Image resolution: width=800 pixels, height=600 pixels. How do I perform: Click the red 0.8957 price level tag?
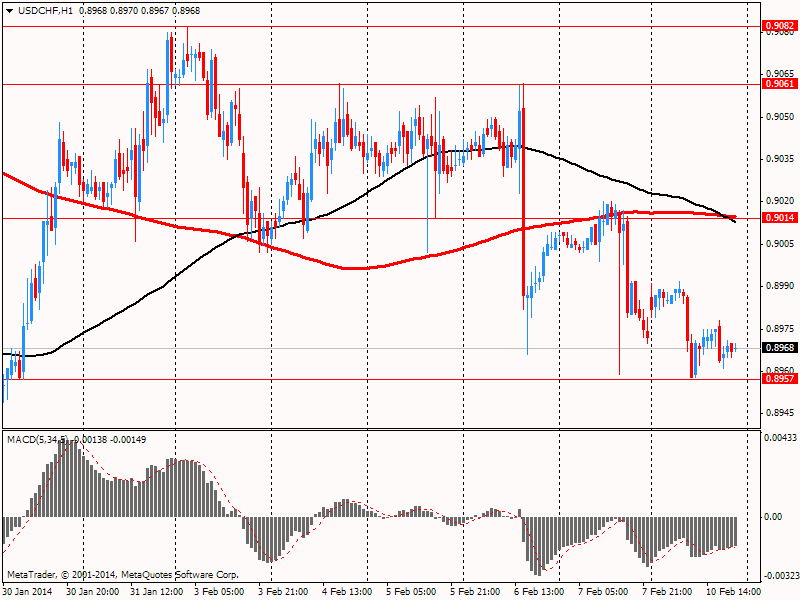point(780,379)
